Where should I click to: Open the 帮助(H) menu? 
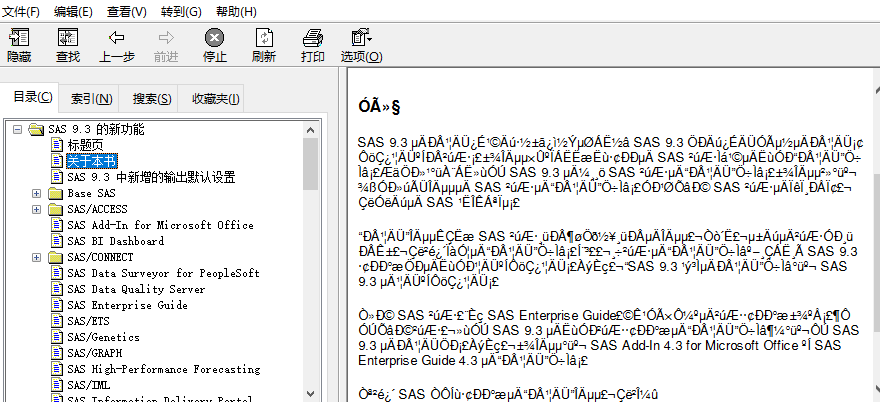coord(236,11)
